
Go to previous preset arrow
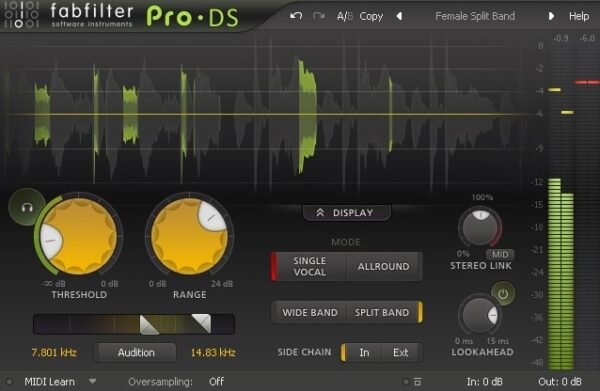(x=399, y=16)
